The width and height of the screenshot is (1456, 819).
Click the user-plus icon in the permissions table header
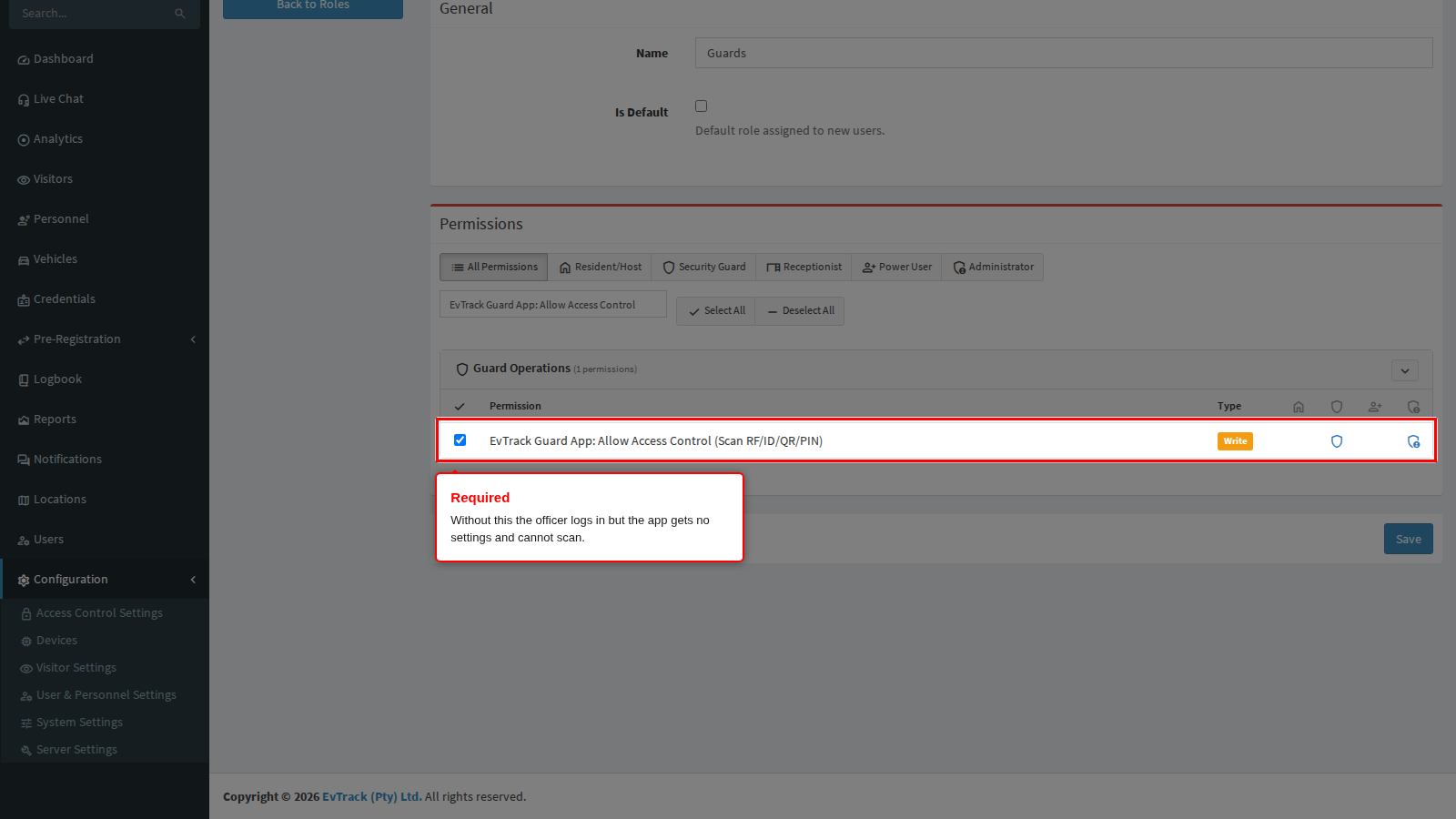(1375, 407)
